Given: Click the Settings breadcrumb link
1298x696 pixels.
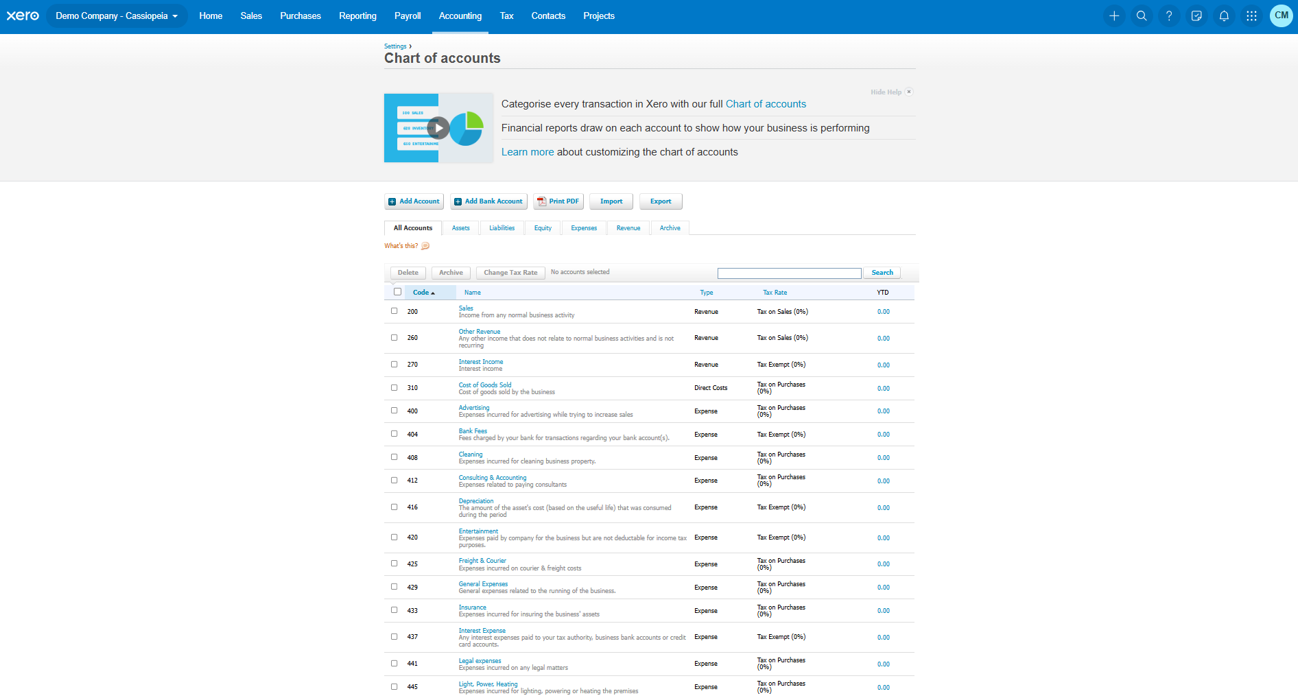Looking at the screenshot, I should pos(395,46).
